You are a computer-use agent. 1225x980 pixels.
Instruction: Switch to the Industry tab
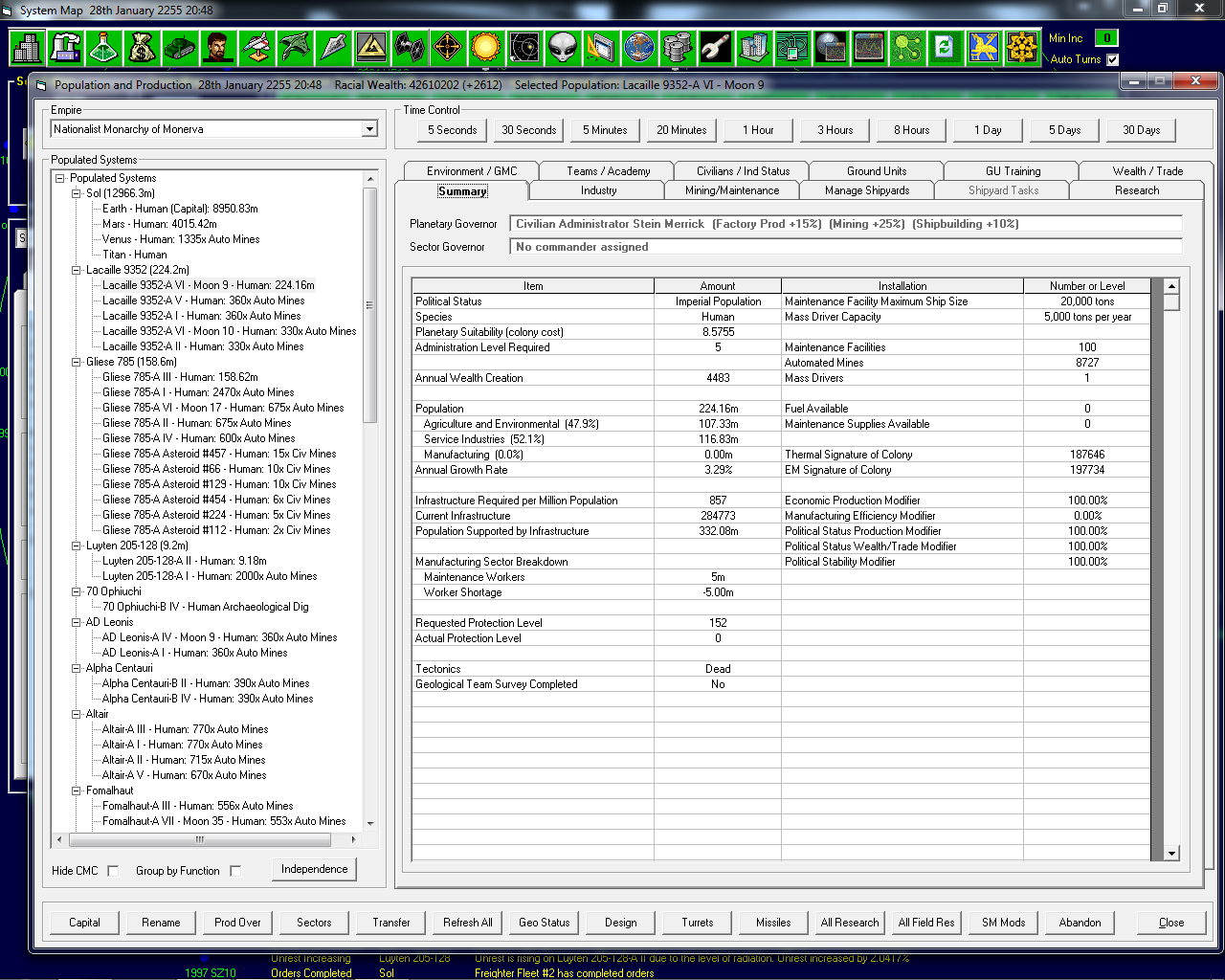coord(598,190)
